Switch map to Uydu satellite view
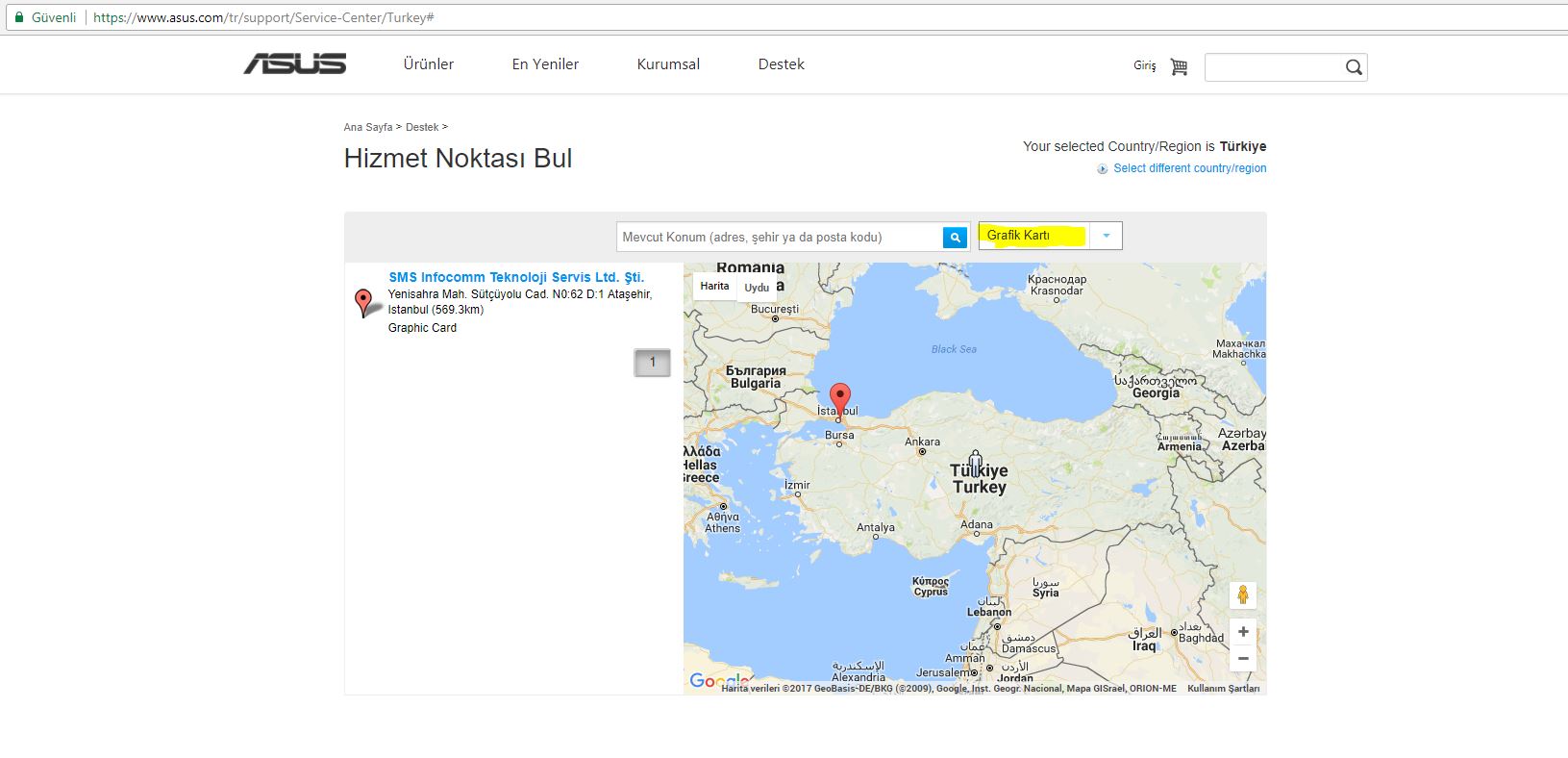1568x758 pixels. pyautogui.click(x=757, y=287)
